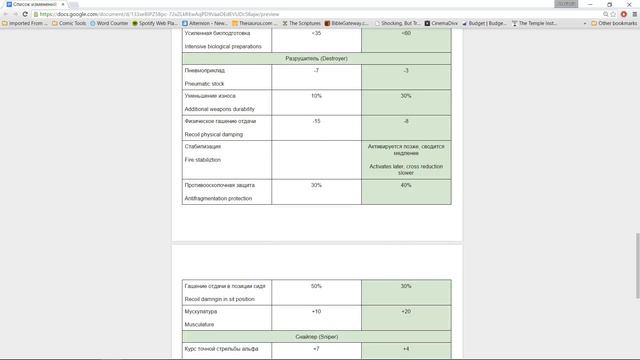Select the Google Docs document tab
Image resolution: width=640 pixels, height=360 pixels.
coord(34,4)
